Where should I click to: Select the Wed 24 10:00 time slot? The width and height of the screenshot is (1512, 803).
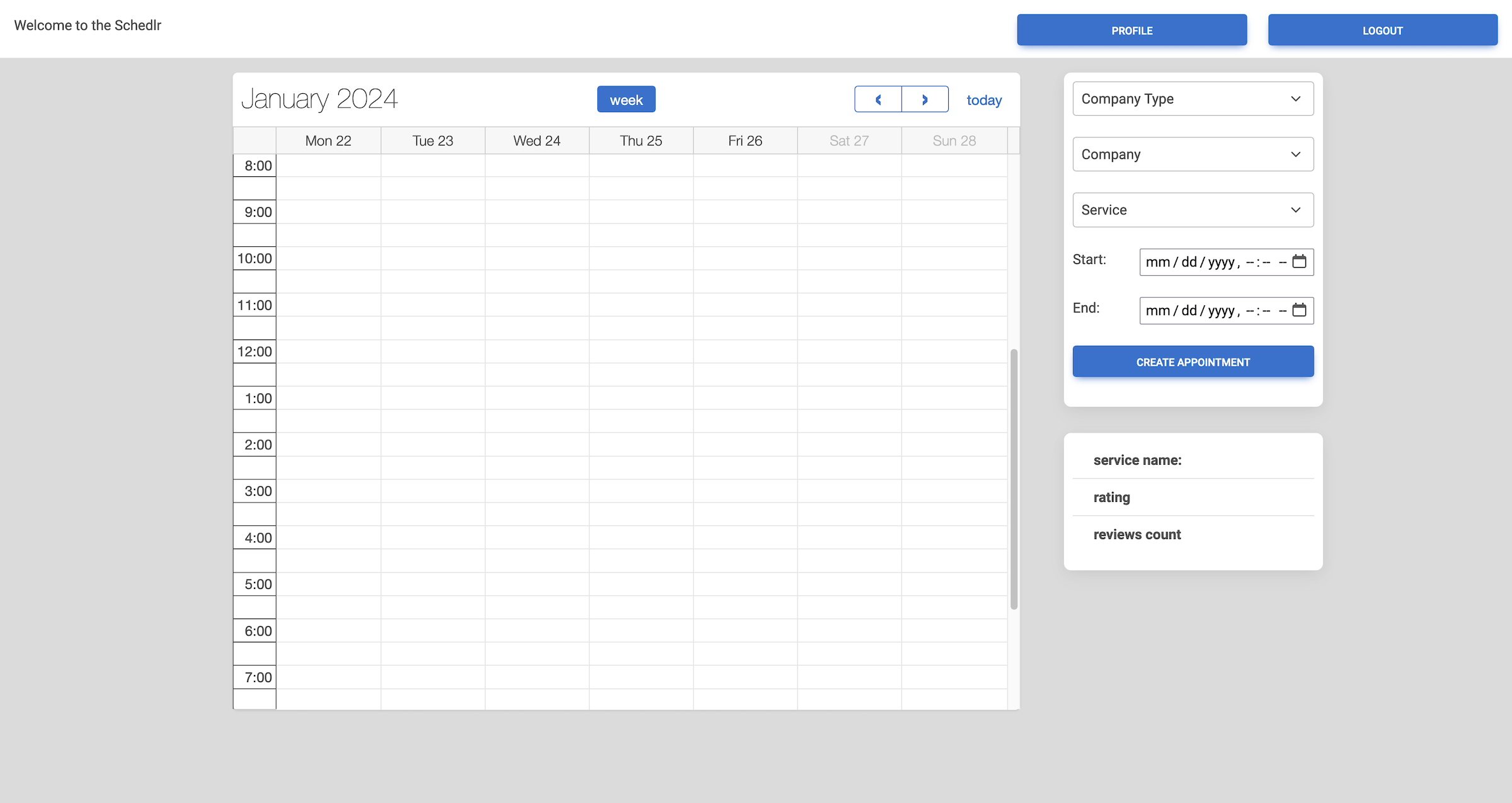point(537,258)
